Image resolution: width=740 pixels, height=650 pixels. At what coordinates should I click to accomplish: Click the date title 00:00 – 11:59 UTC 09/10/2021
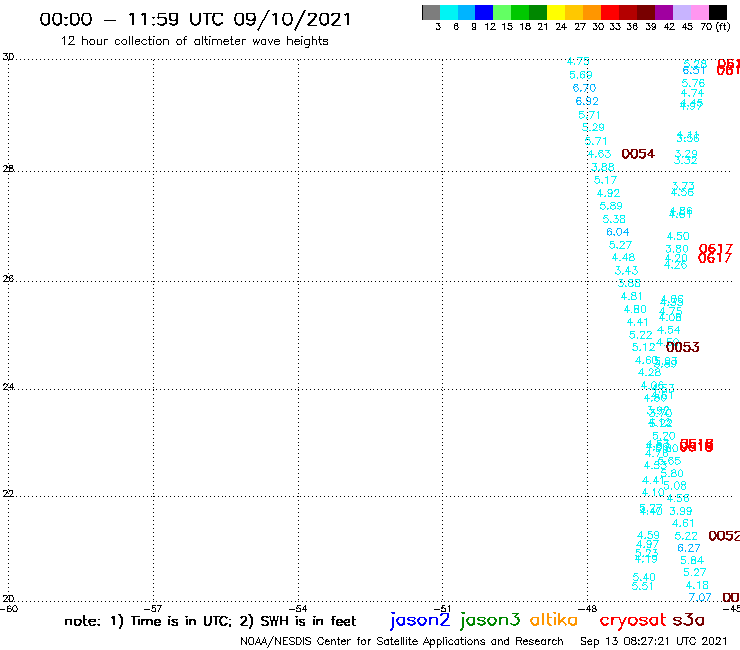tap(195, 19)
